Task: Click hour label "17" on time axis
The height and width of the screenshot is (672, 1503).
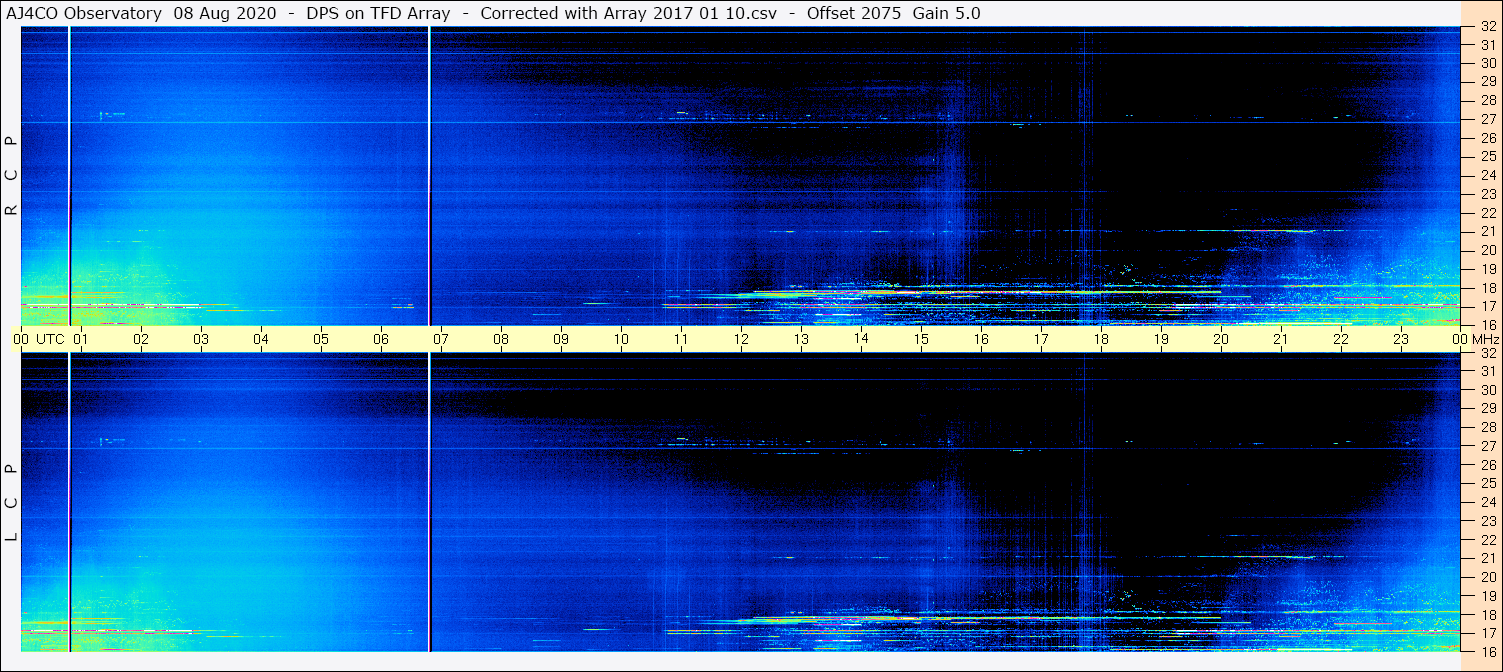Action: click(1042, 339)
